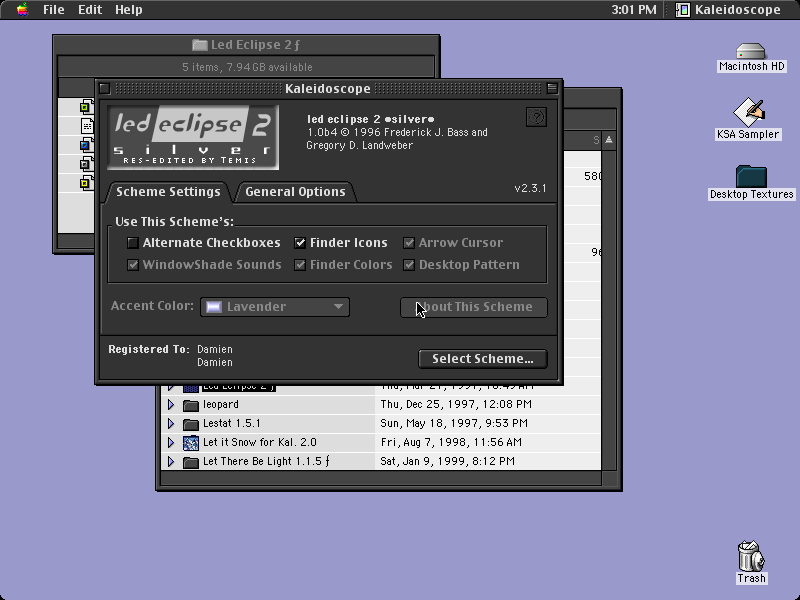Click the led eclipse 2 silver logo
This screenshot has width=800, height=600.
point(193,137)
